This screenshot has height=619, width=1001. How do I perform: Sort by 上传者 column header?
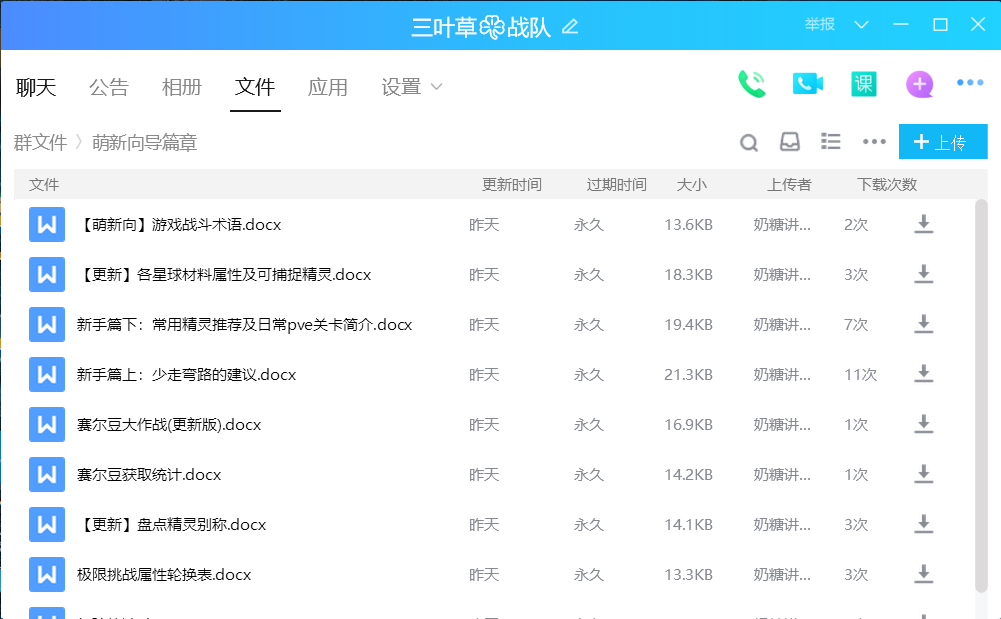click(x=789, y=184)
